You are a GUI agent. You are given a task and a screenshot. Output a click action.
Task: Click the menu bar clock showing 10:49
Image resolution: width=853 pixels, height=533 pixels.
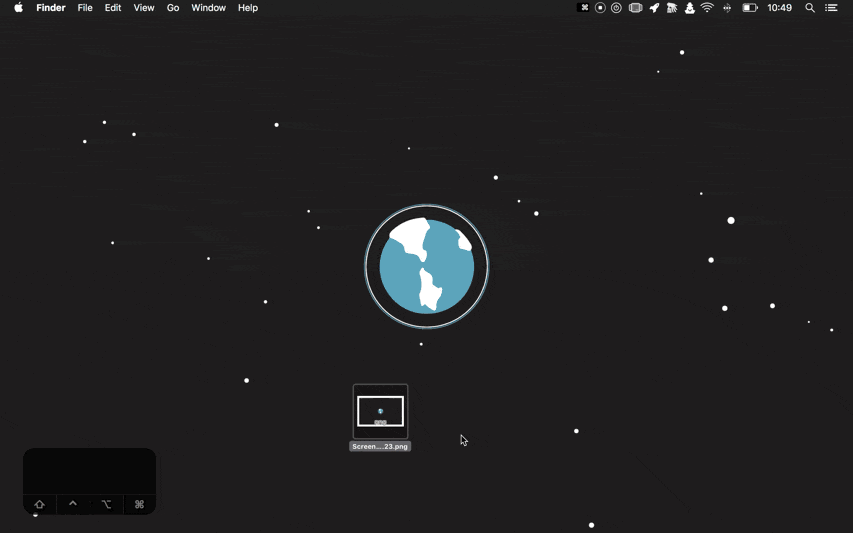pos(780,8)
